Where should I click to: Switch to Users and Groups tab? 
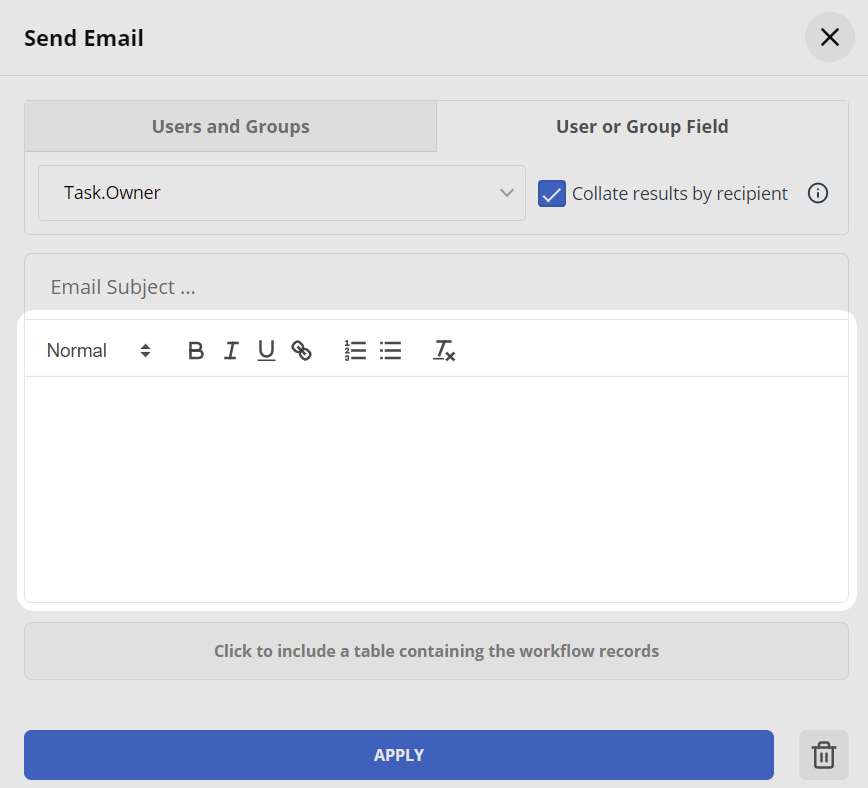pyautogui.click(x=230, y=126)
